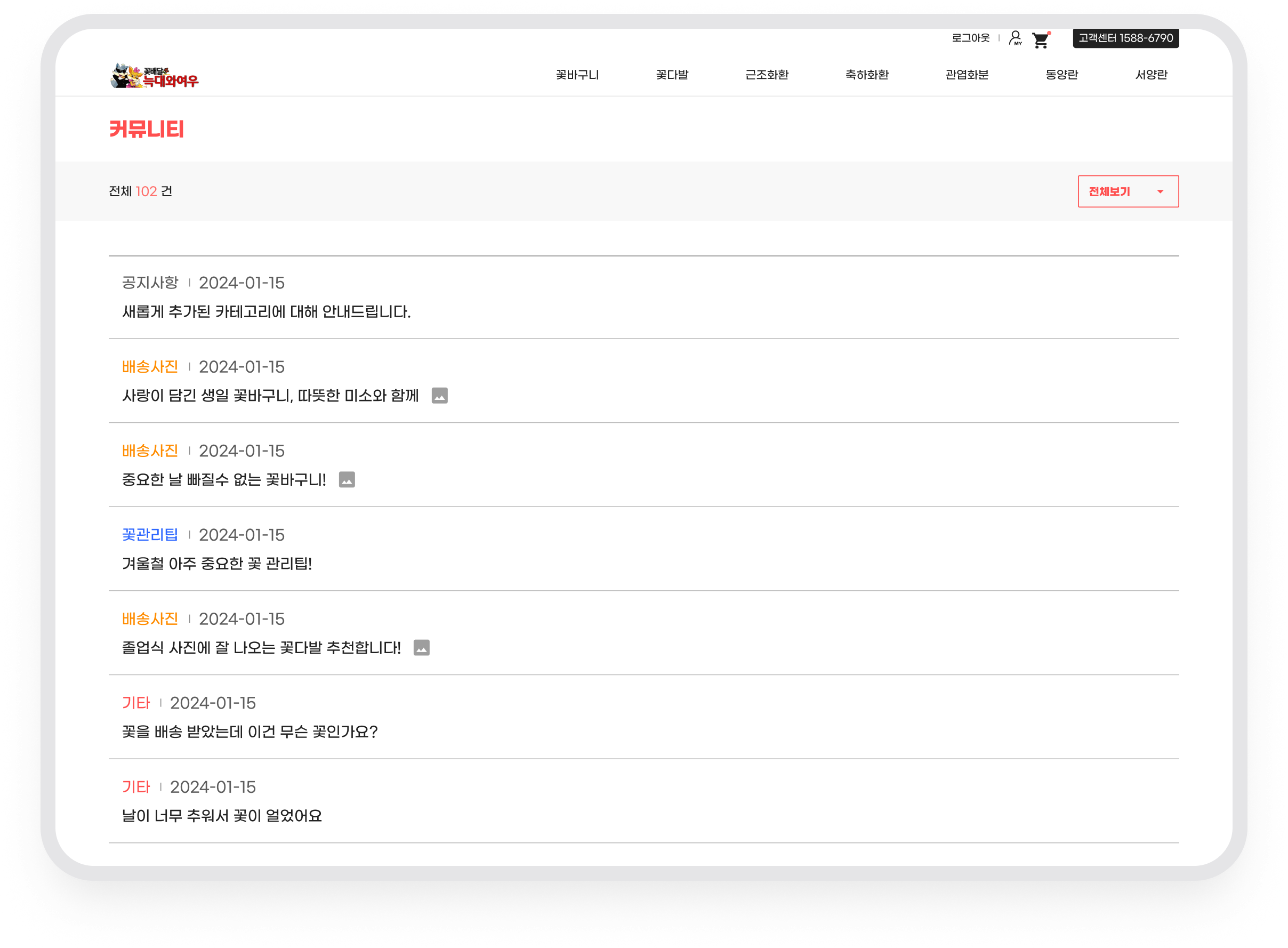
Task: Click date 2024-01-15 on 공지사항 post
Action: click(241, 283)
